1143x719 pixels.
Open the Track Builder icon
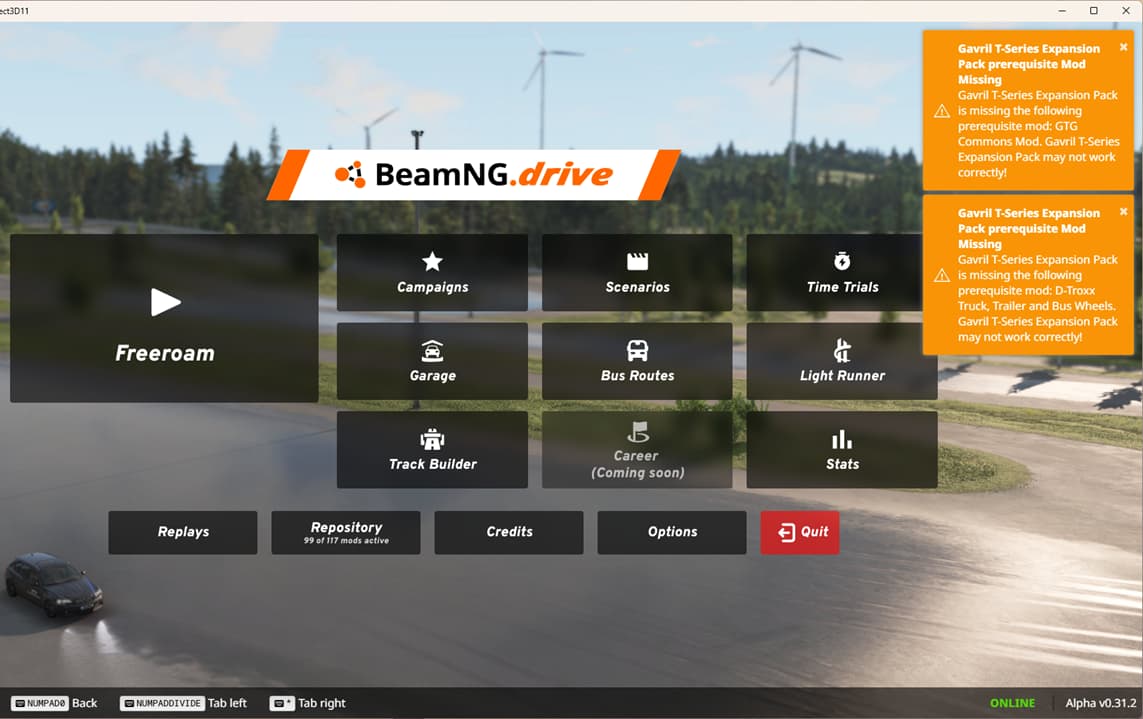[432, 439]
